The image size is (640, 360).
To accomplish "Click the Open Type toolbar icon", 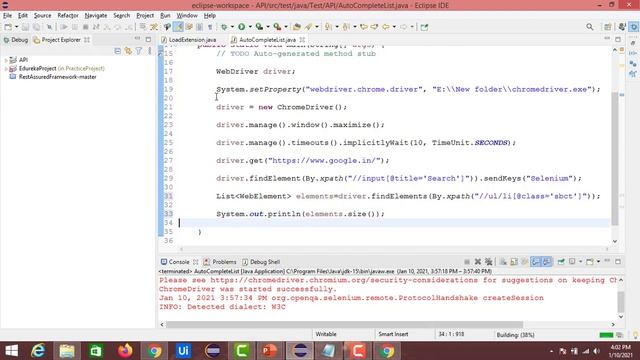I will click(297, 27).
